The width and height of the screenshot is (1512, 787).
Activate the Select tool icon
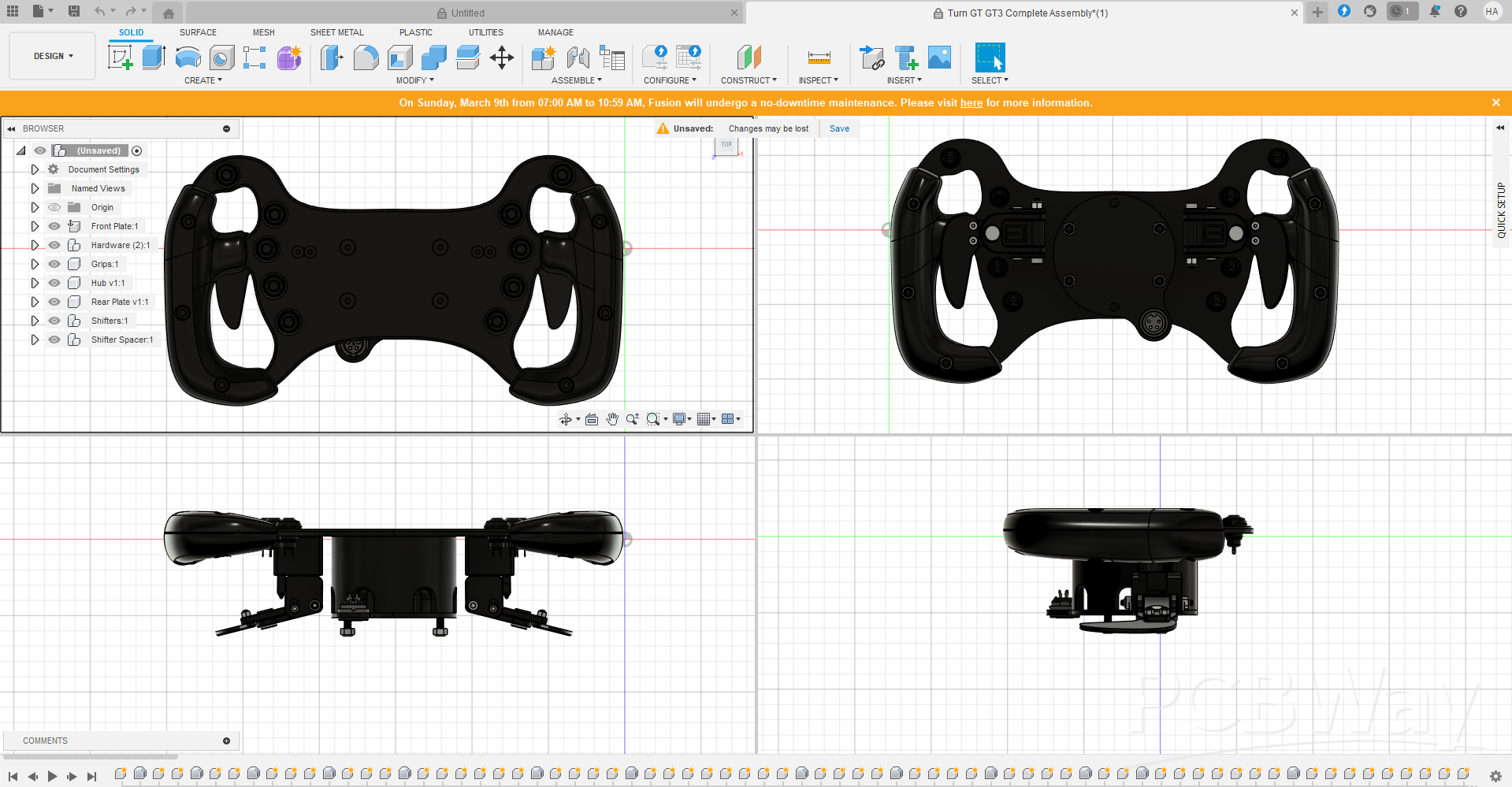coord(990,58)
